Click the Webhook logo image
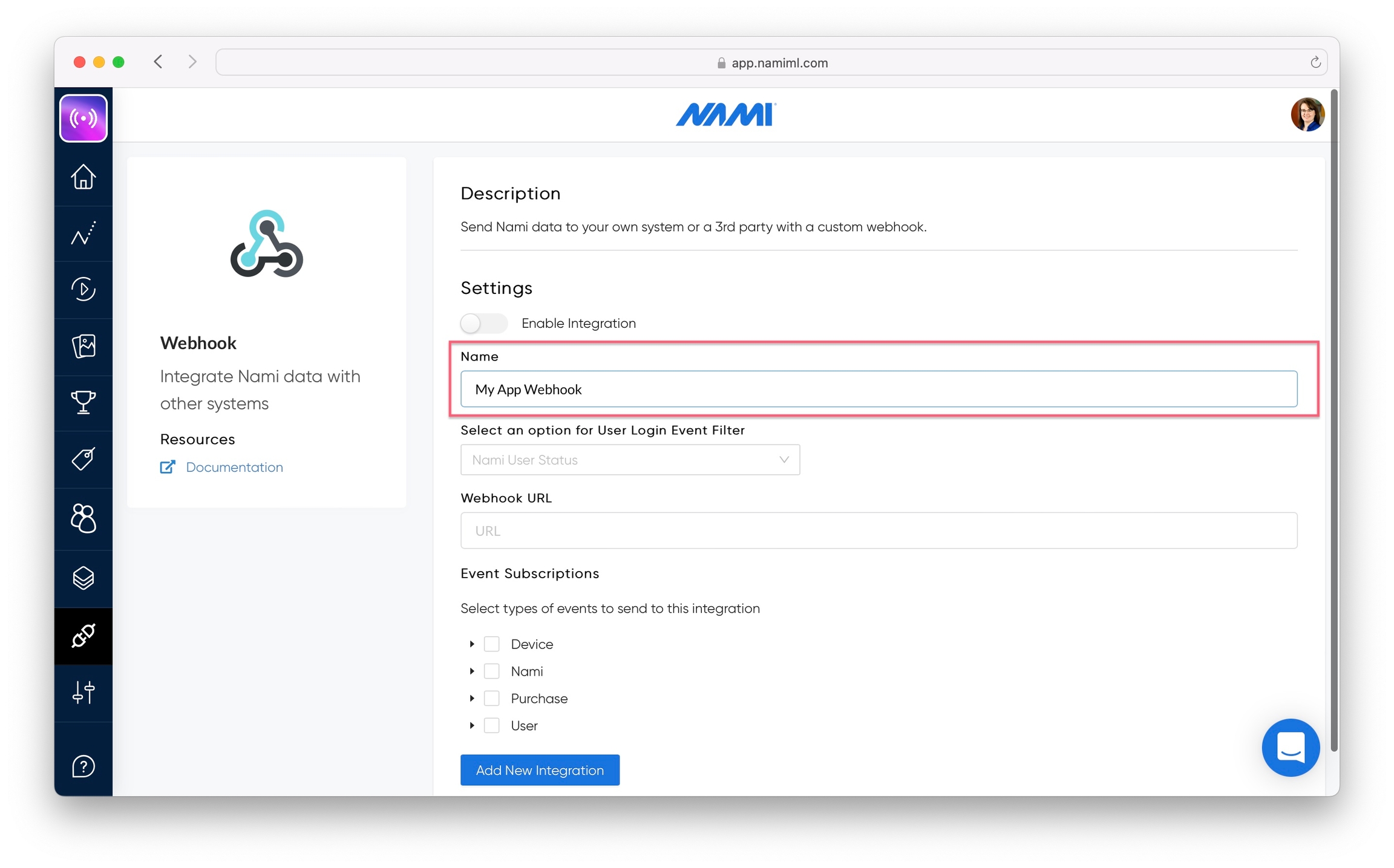The image size is (1394, 868). [266, 243]
